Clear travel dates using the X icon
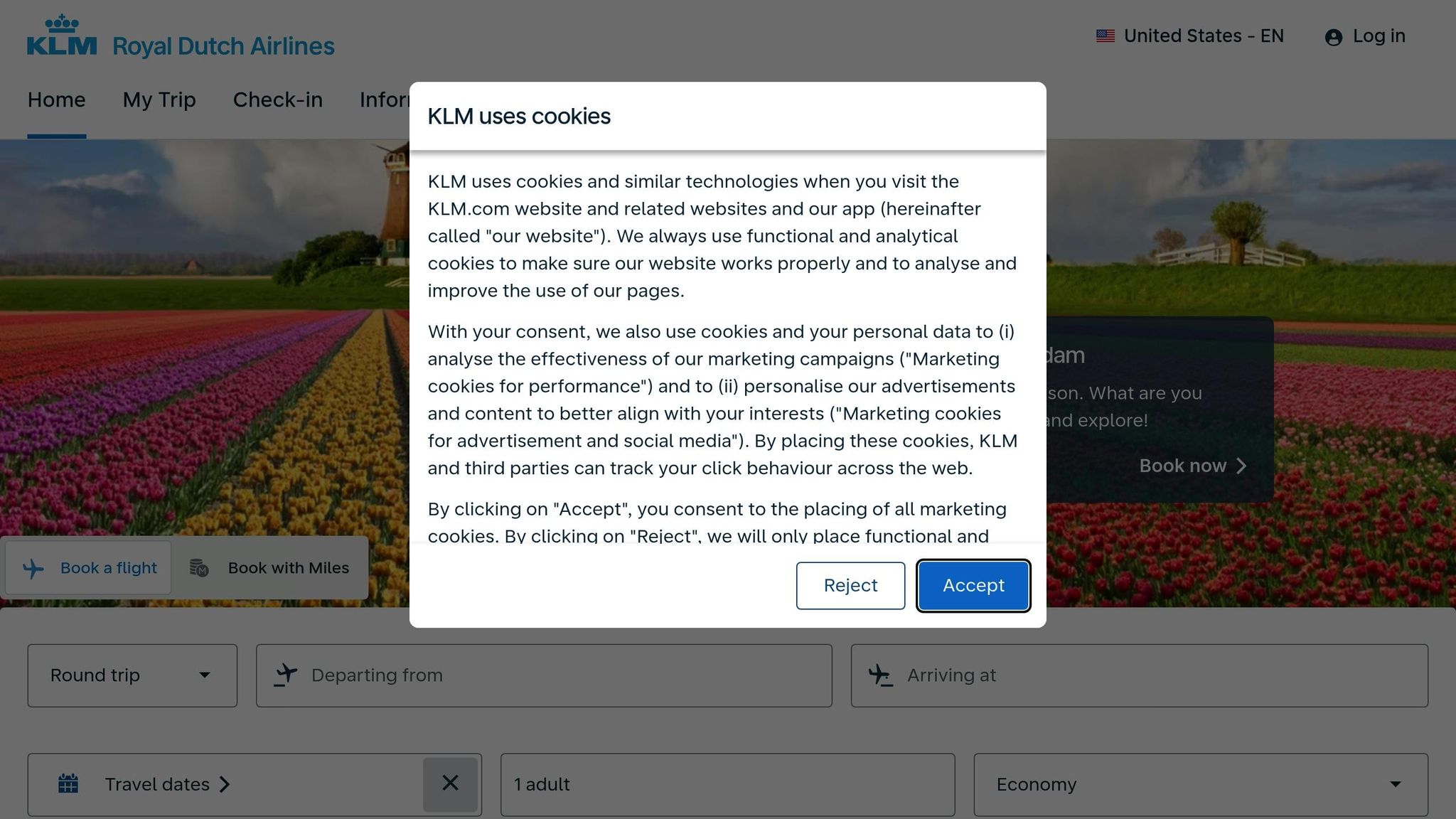 (x=451, y=783)
